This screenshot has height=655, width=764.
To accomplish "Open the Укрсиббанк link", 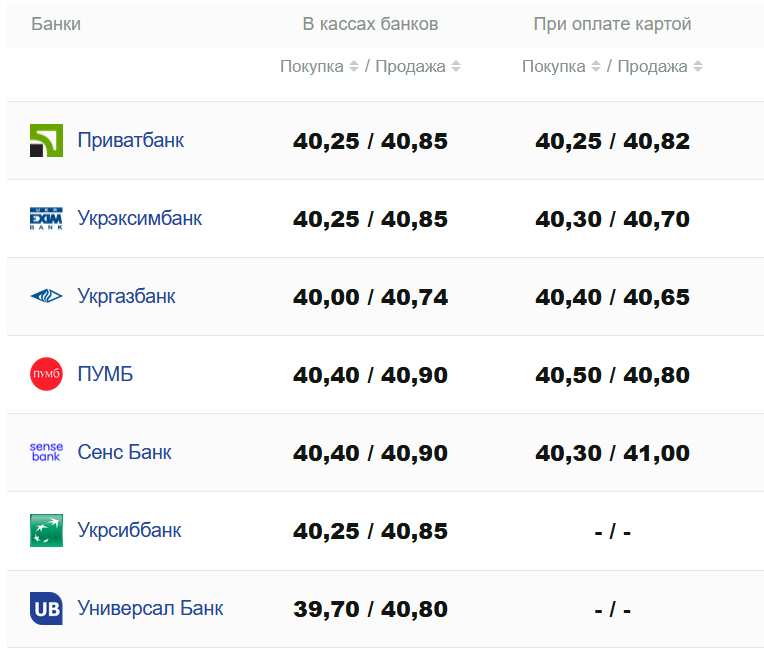I will click(129, 530).
